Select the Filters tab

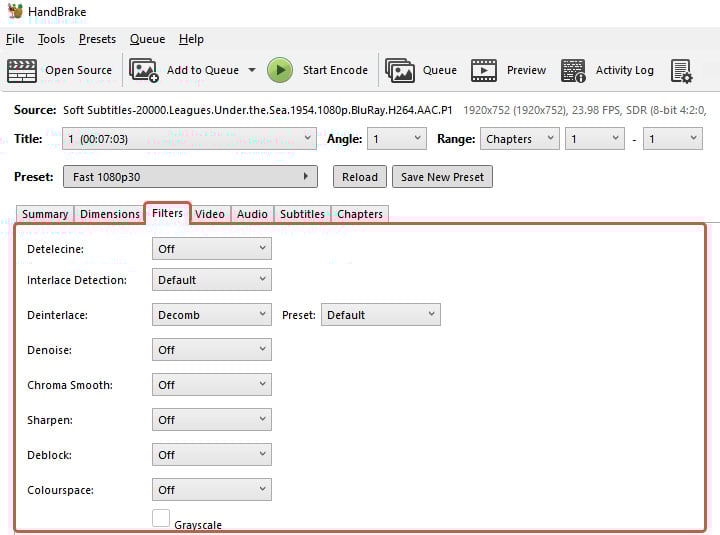coord(168,213)
